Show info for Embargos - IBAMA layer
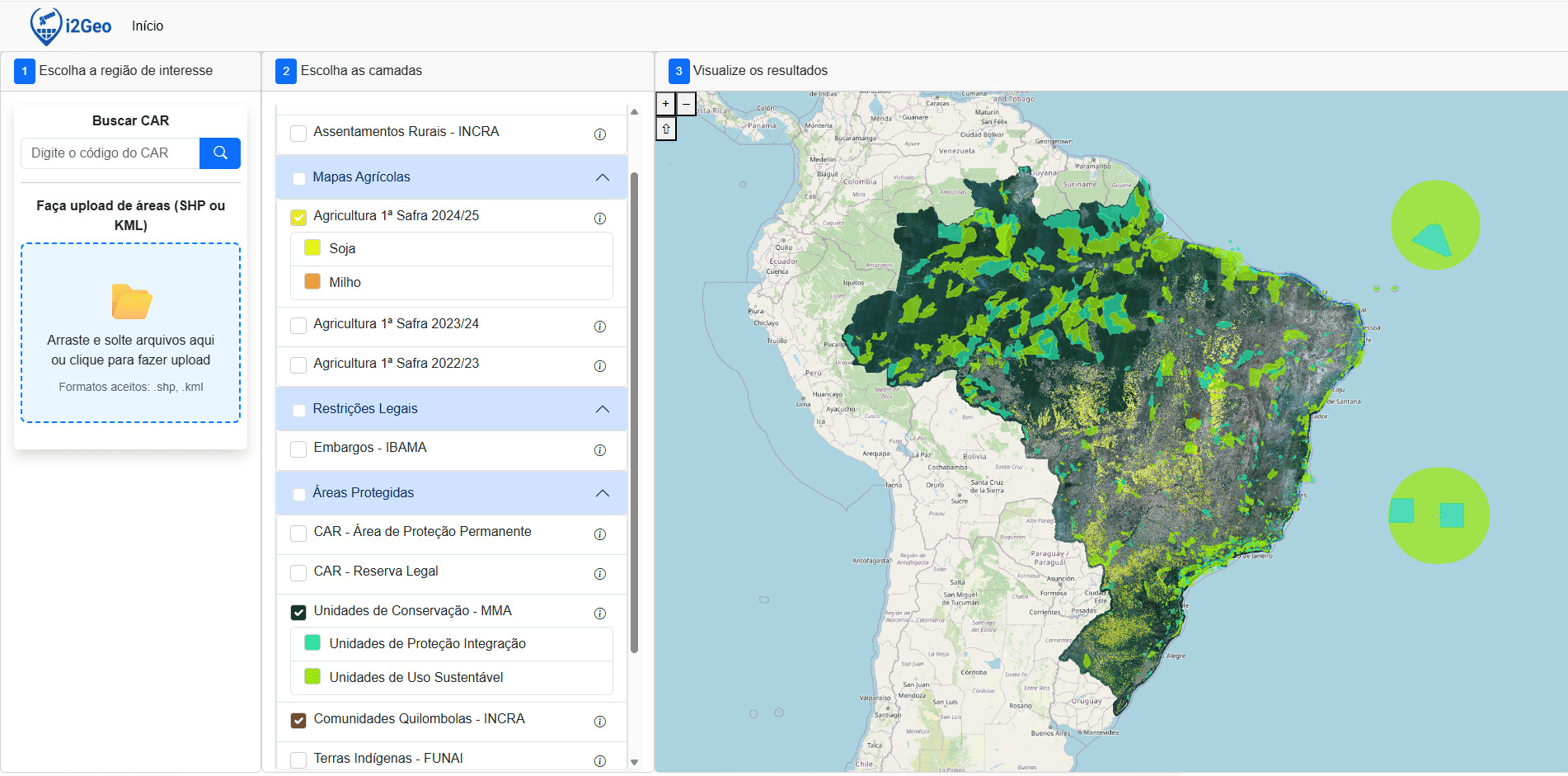The image size is (1568, 776). 599,450
